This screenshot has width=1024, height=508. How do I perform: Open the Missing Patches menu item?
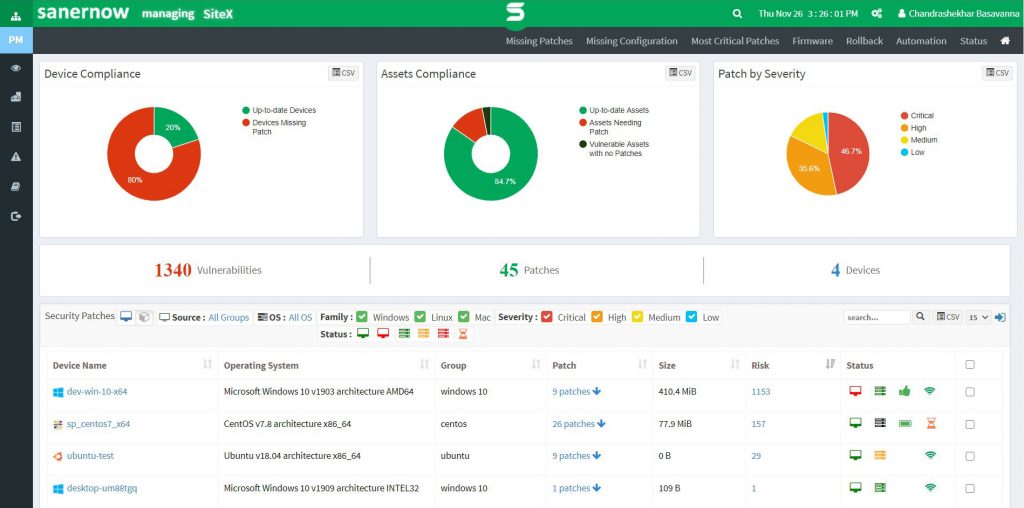539,40
